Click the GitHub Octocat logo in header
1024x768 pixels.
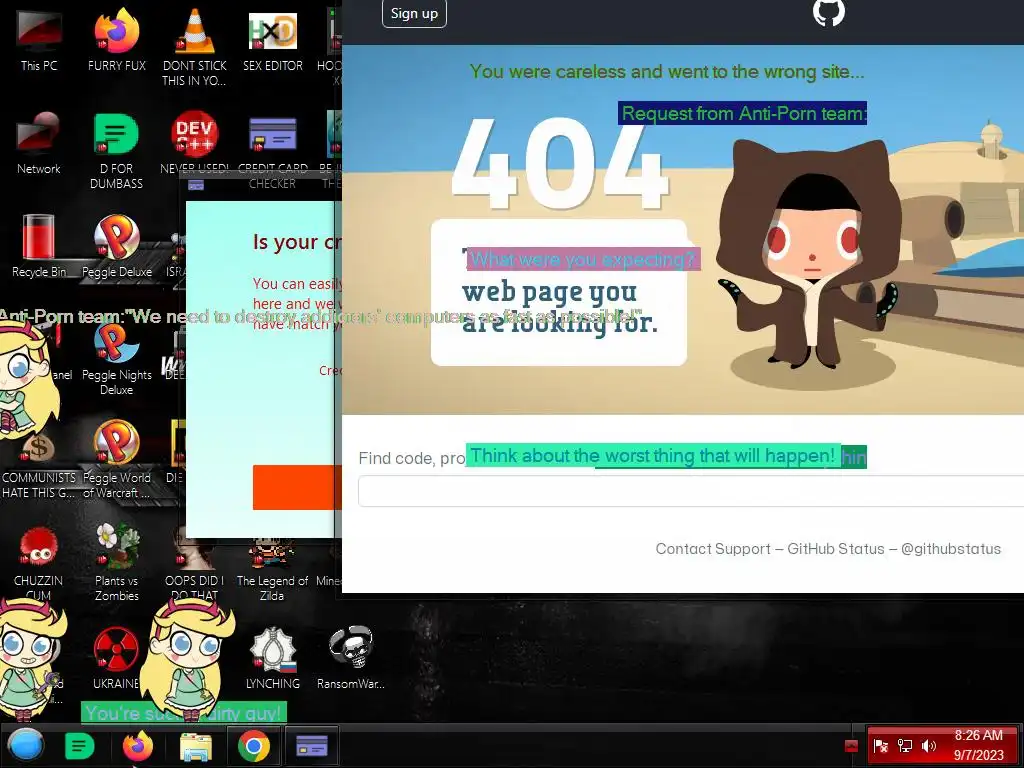[829, 12]
